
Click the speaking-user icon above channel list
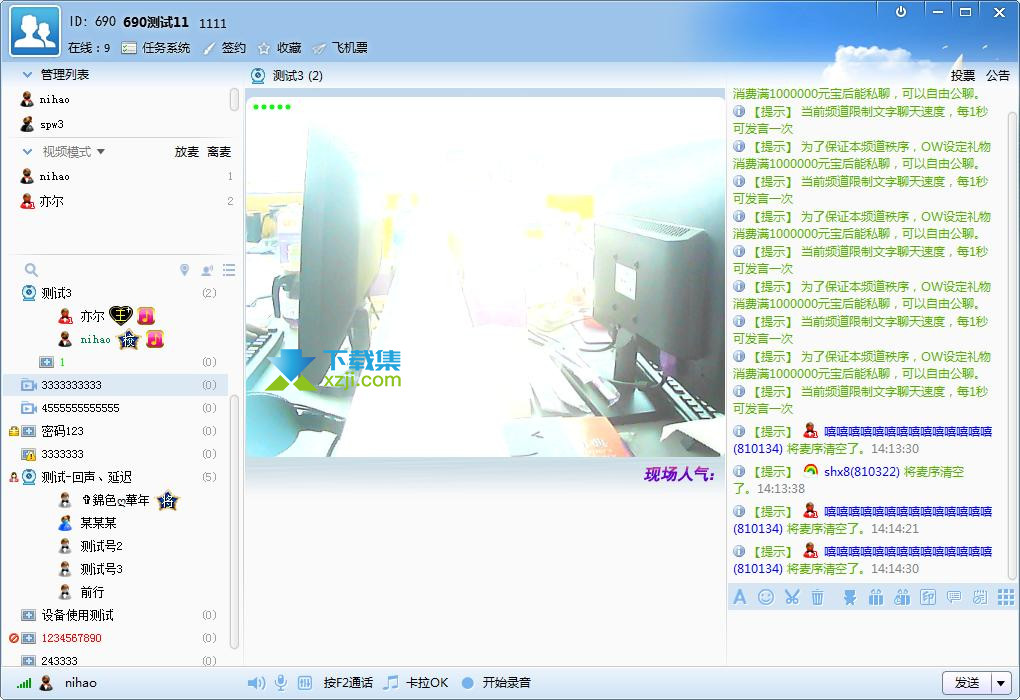coord(208,270)
